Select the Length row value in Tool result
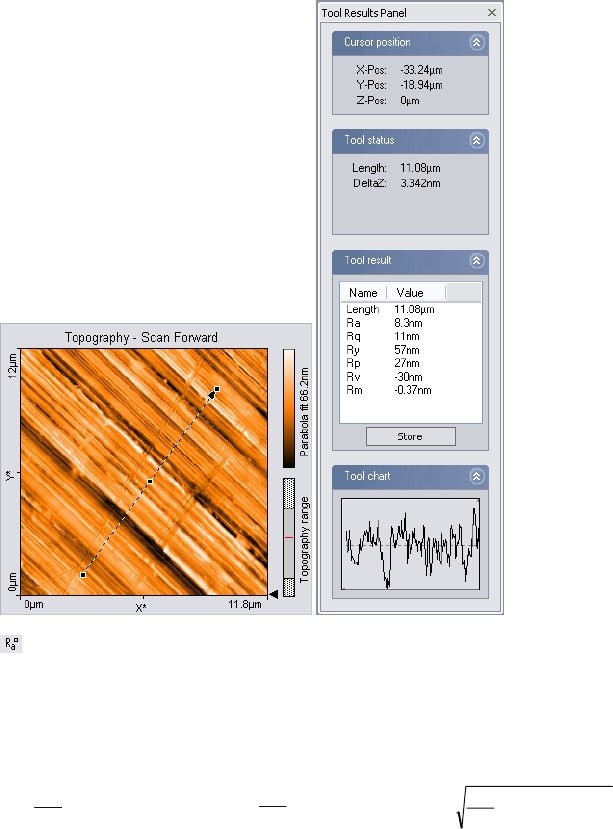Screen dimensions: 613x829 coord(414,309)
